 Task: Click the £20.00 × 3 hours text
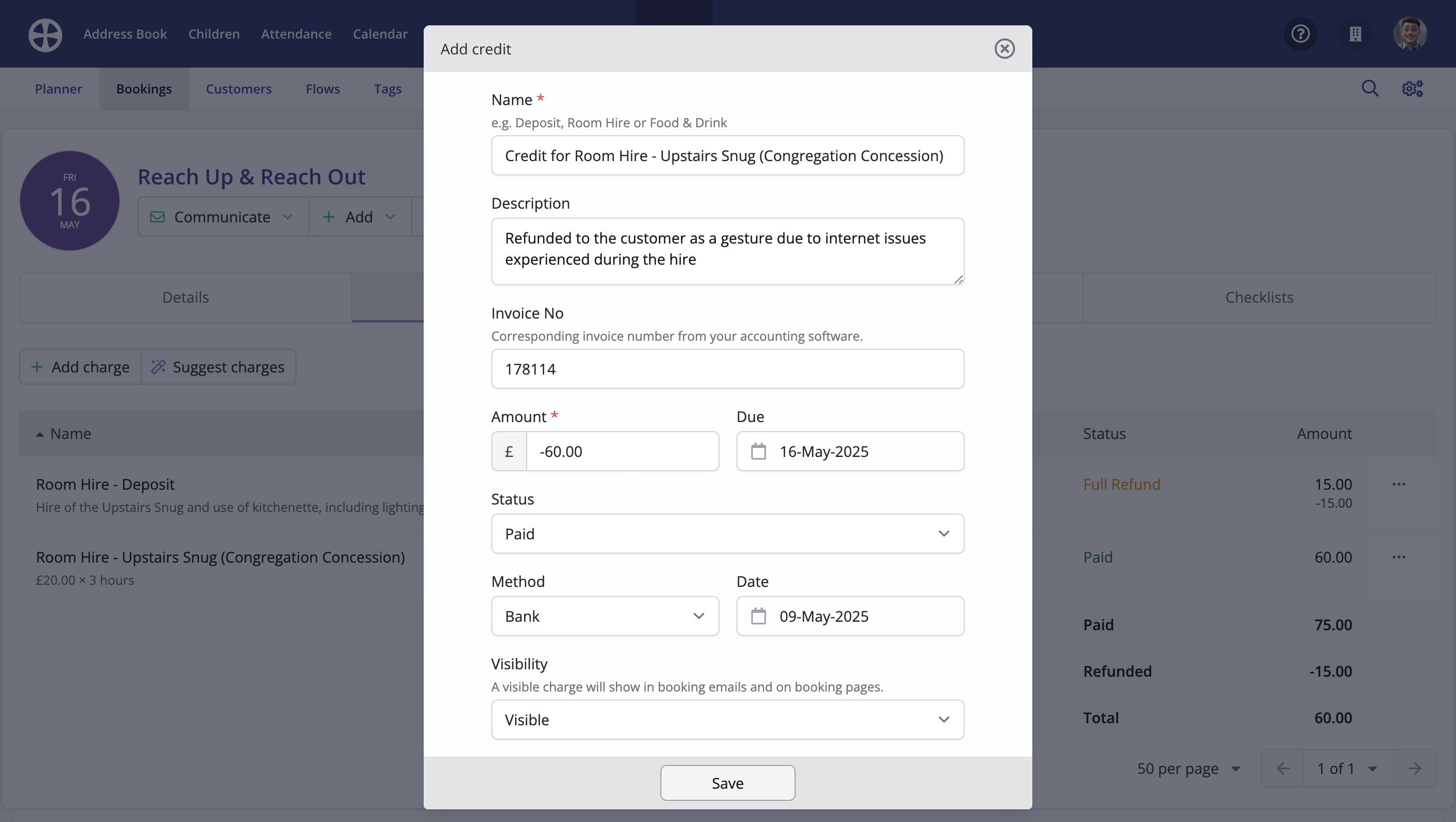85,580
